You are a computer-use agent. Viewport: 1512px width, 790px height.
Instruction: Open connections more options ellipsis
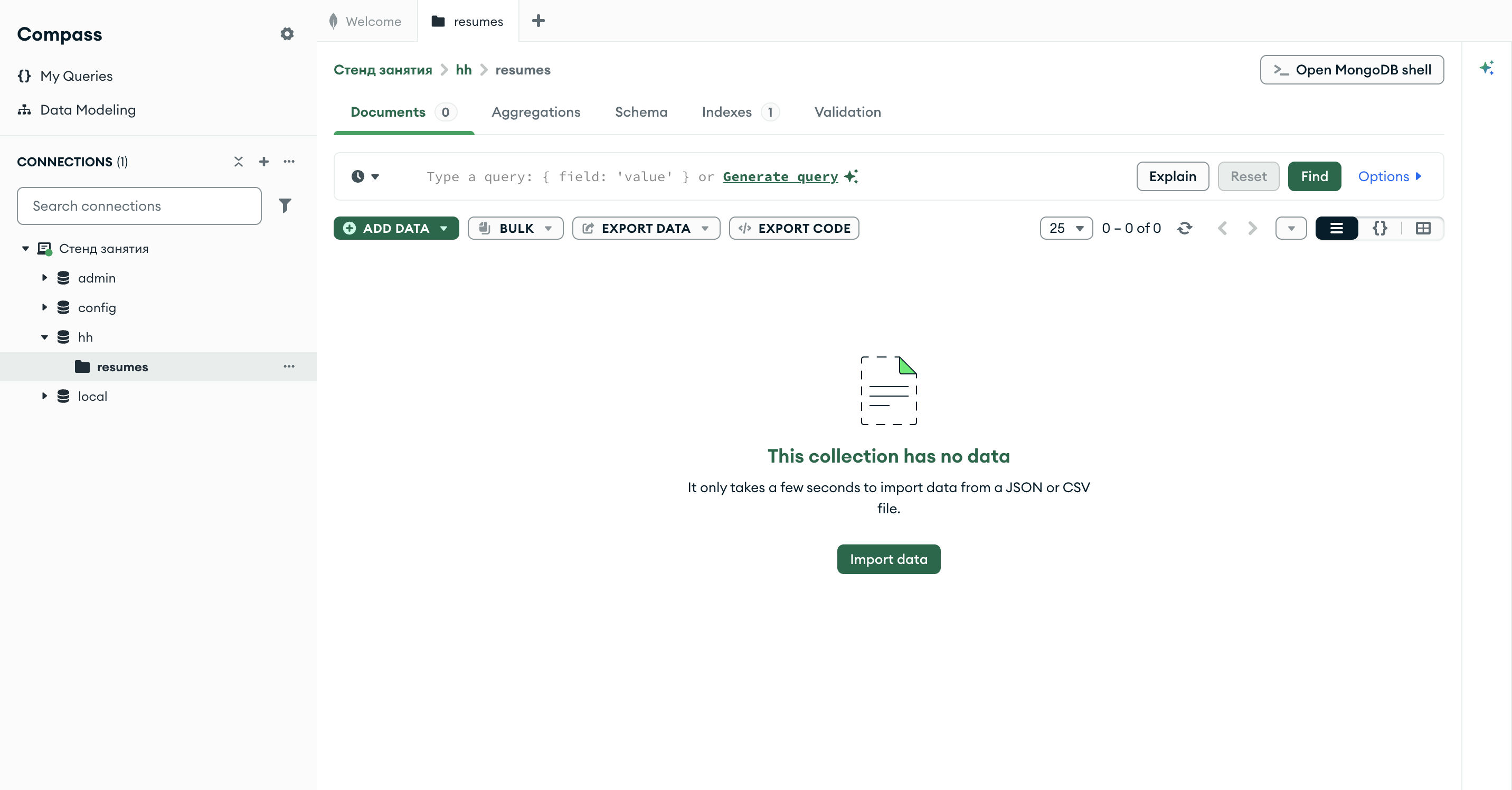289,162
